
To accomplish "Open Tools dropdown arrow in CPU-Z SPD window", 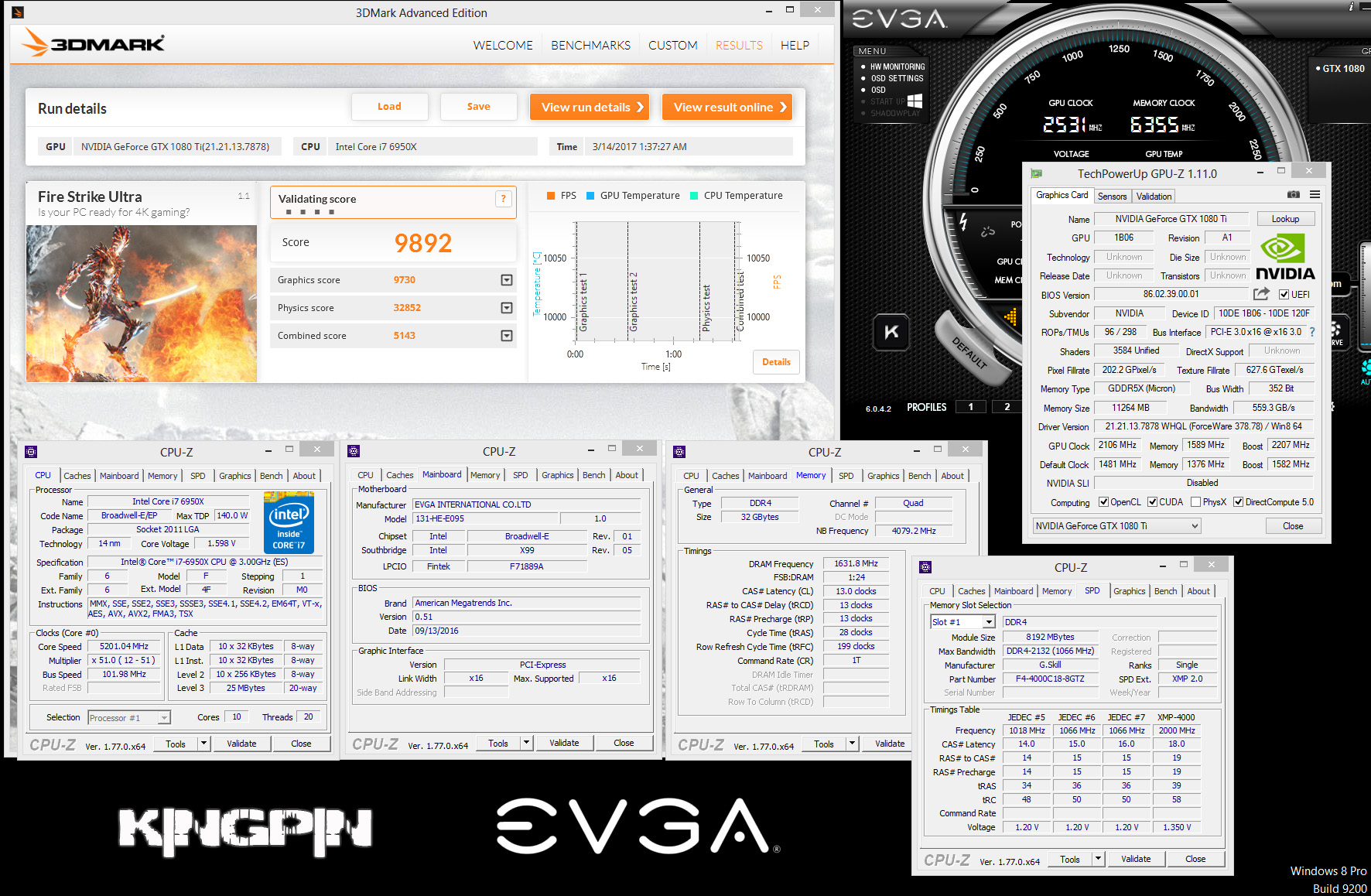I will click(1098, 859).
